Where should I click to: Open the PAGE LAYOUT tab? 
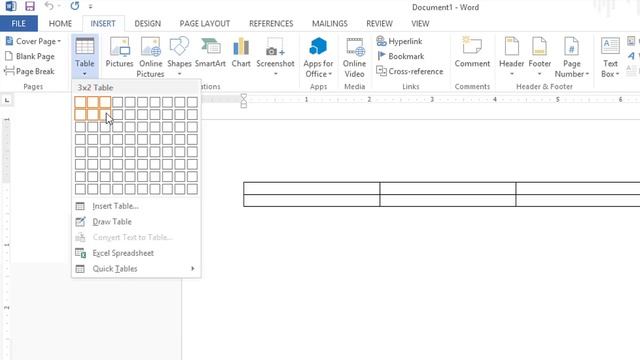tap(204, 24)
